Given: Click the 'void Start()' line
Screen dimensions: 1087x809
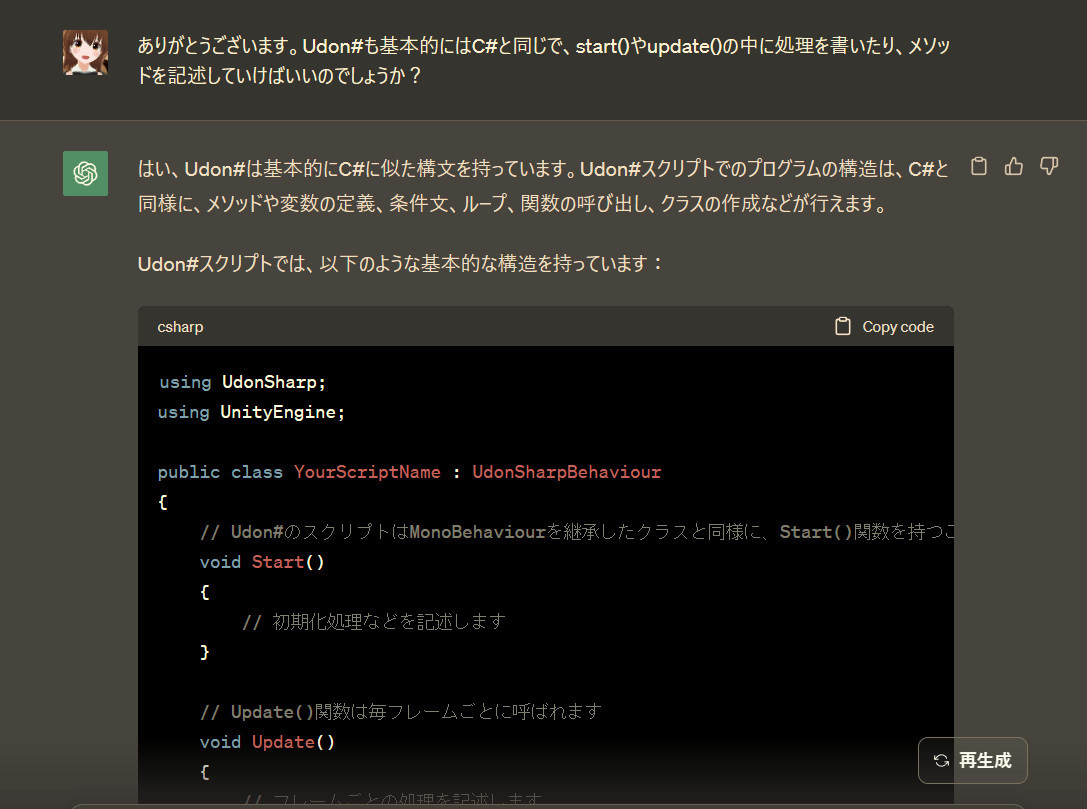Looking at the screenshot, I should (262, 562).
